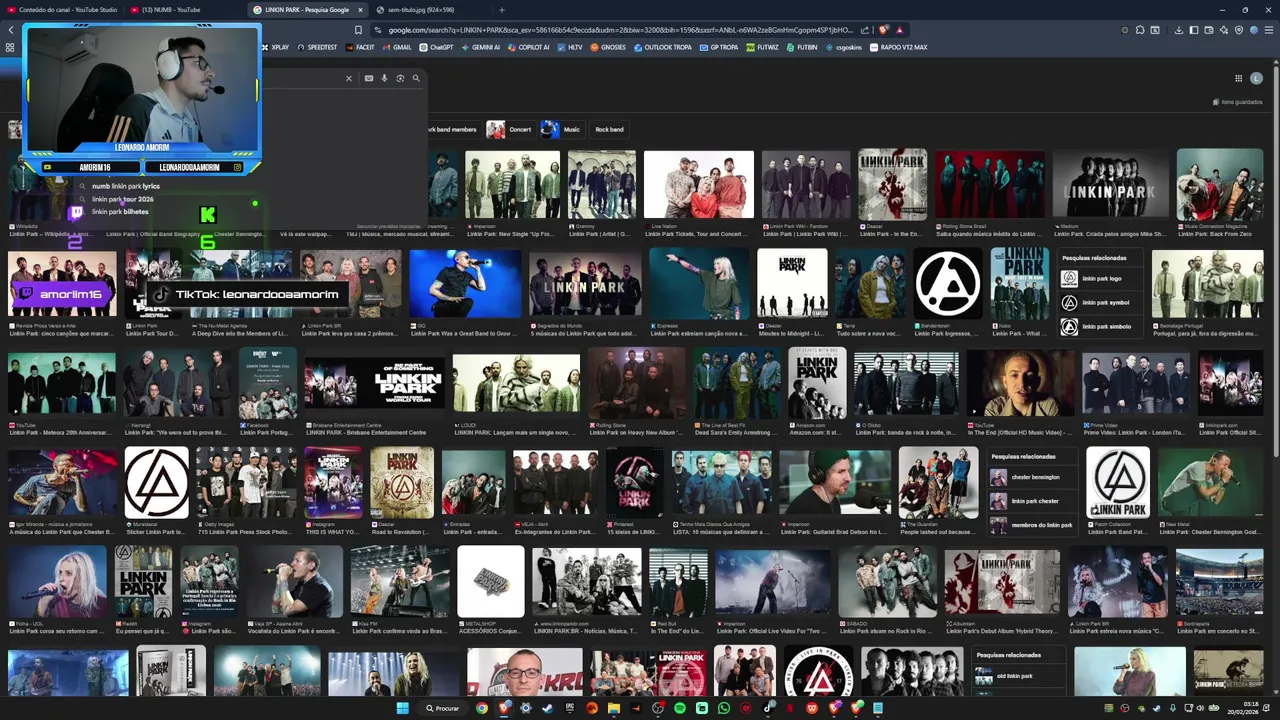This screenshot has height=720, width=1280.
Task: Open the GP TROPA bookmark
Action: point(720,47)
